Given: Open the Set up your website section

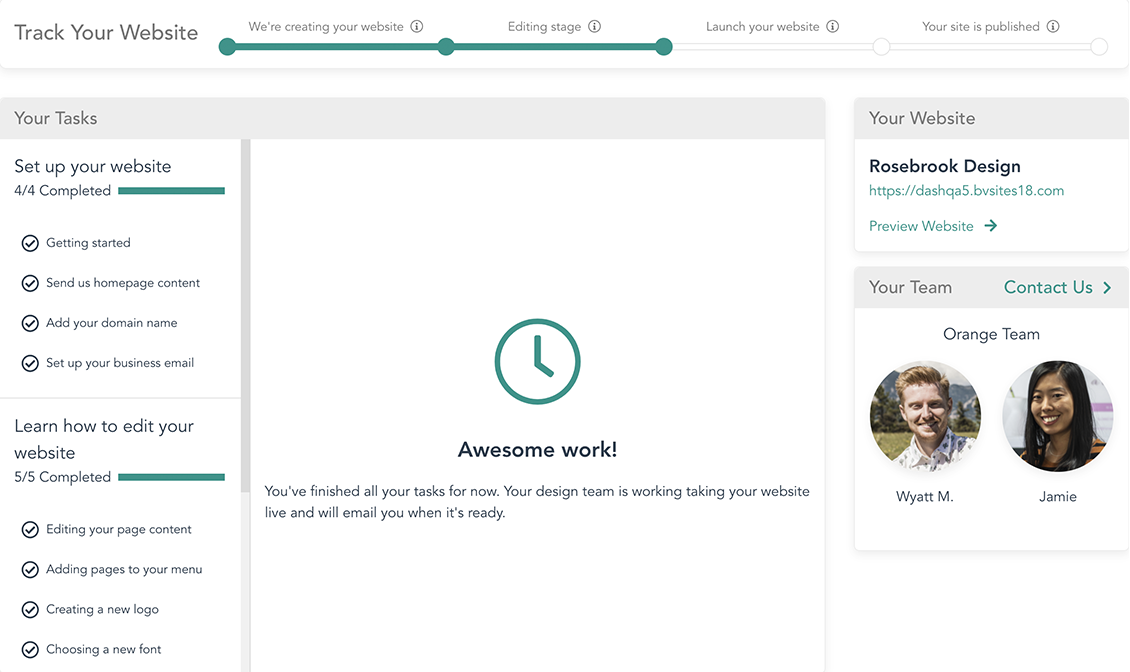Looking at the screenshot, I should [93, 167].
